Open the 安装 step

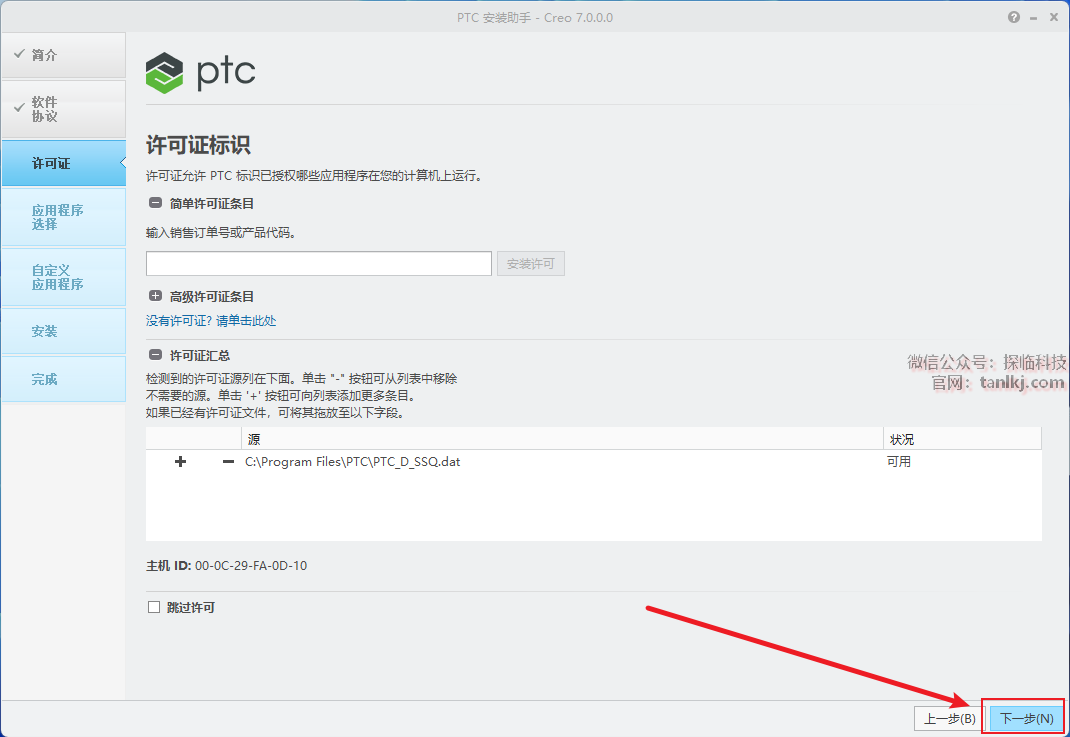(x=63, y=331)
